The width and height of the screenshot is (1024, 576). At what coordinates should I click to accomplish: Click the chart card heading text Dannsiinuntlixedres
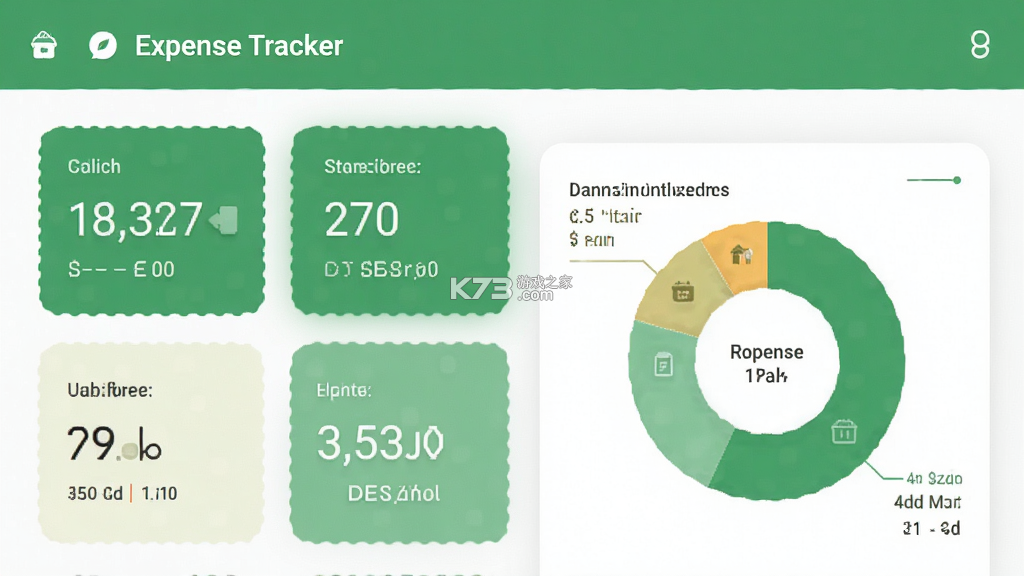click(x=649, y=190)
